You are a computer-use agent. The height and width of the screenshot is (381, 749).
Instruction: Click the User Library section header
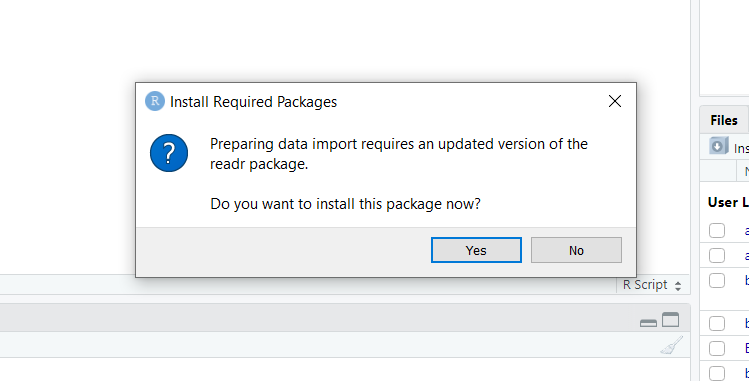[728, 202]
